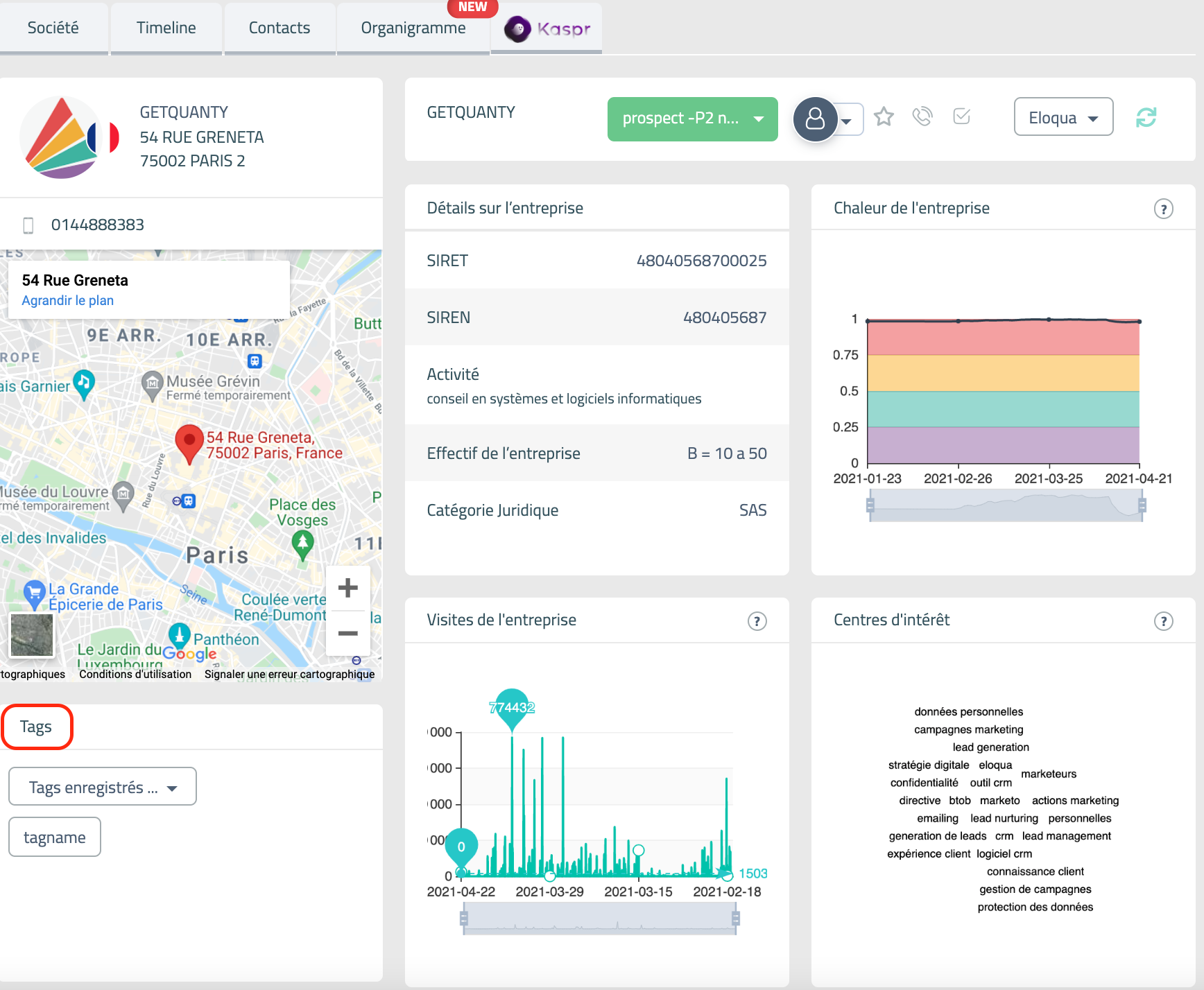Click Musée du Louvre map marker
Image resolution: width=1204 pixels, height=990 pixels.
(x=123, y=496)
